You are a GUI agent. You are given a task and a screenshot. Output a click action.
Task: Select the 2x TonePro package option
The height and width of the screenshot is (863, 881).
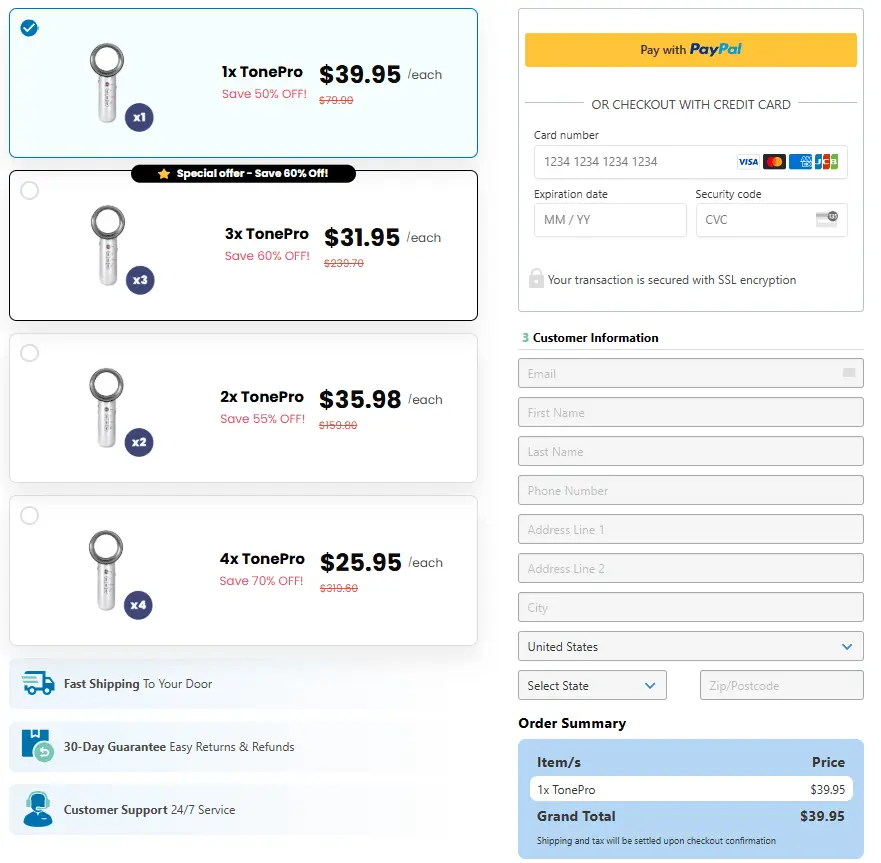(x=30, y=352)
